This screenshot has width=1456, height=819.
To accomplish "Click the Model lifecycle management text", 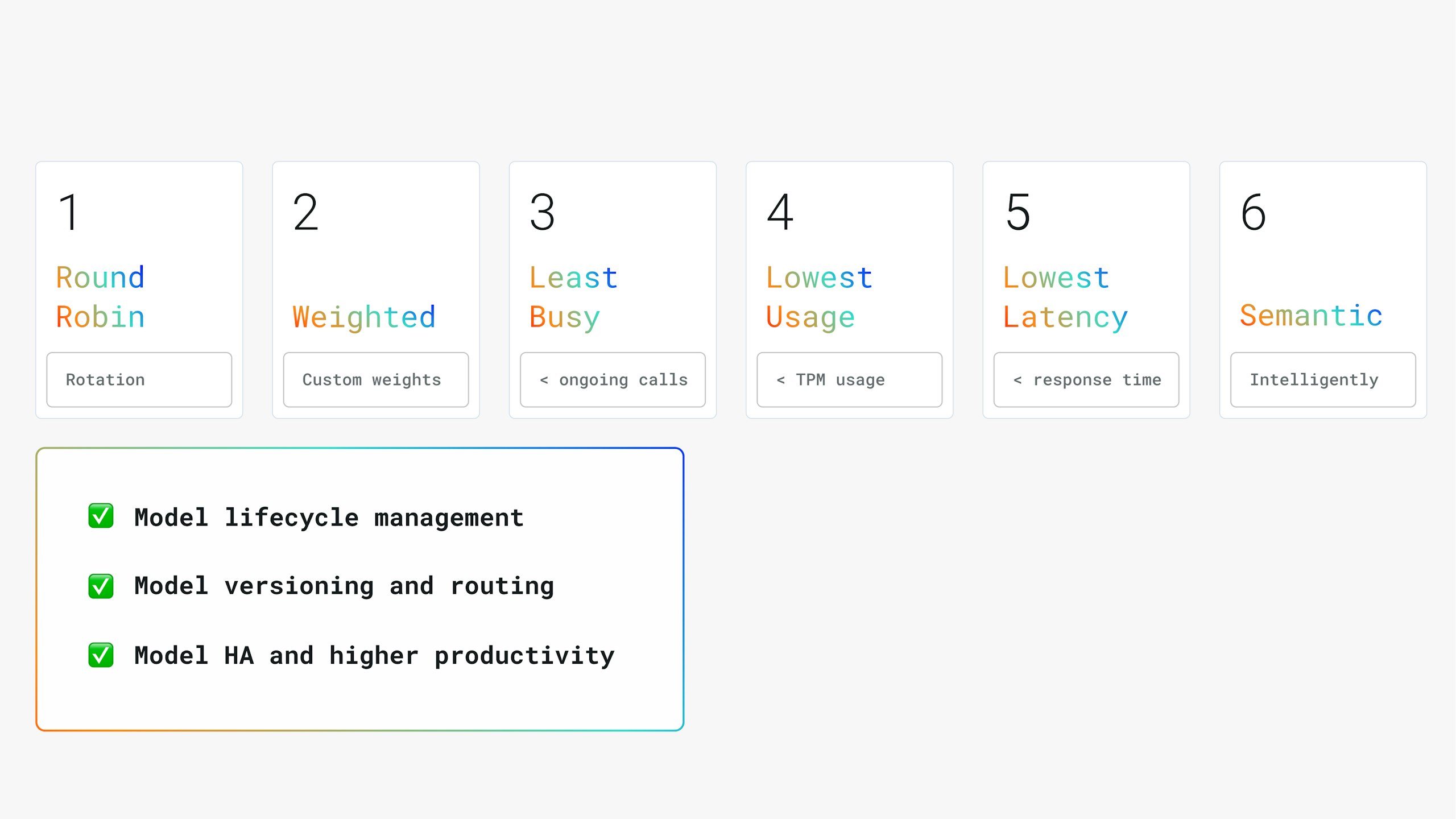I will point(329,518).
